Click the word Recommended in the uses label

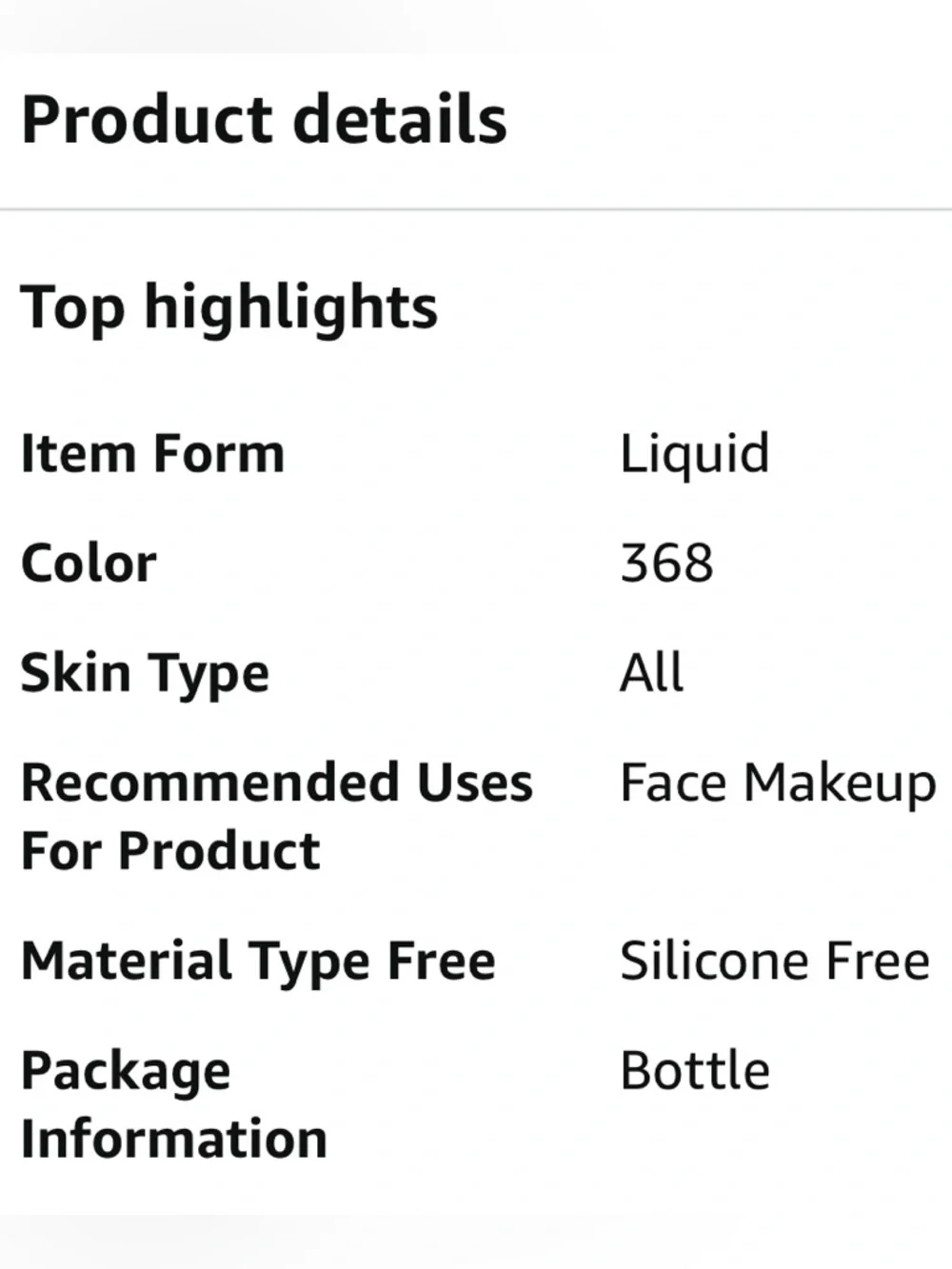click(209, 783)
